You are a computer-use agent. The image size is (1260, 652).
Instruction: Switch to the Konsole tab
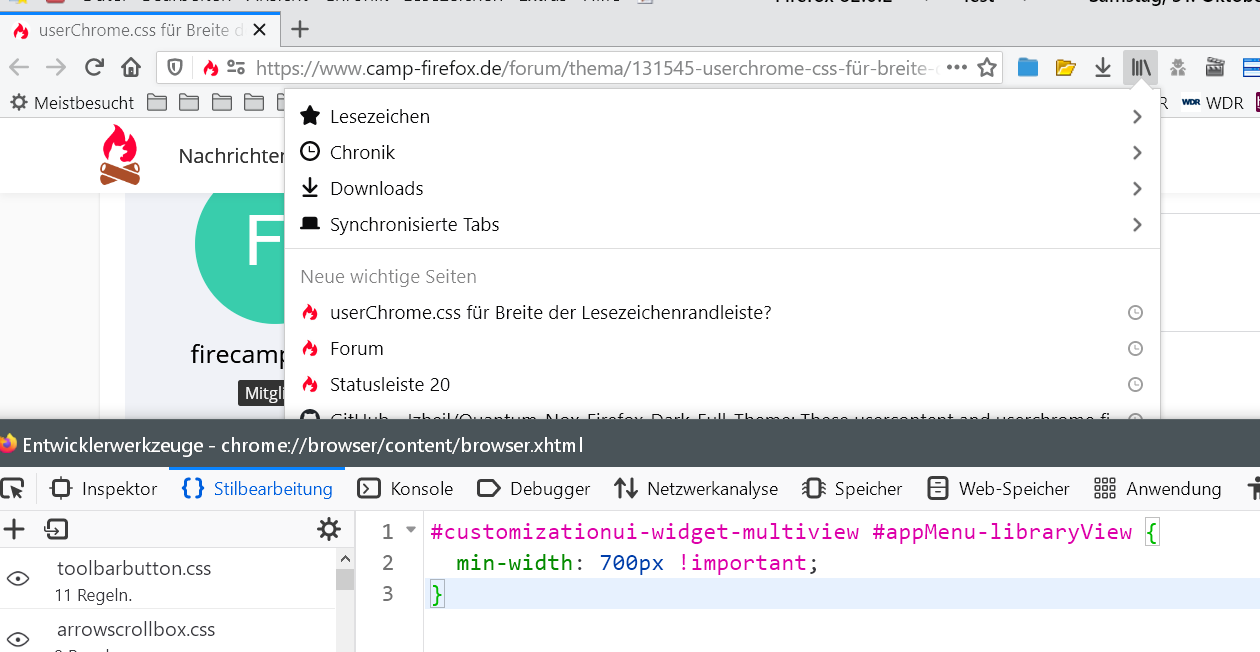[406, 488]
